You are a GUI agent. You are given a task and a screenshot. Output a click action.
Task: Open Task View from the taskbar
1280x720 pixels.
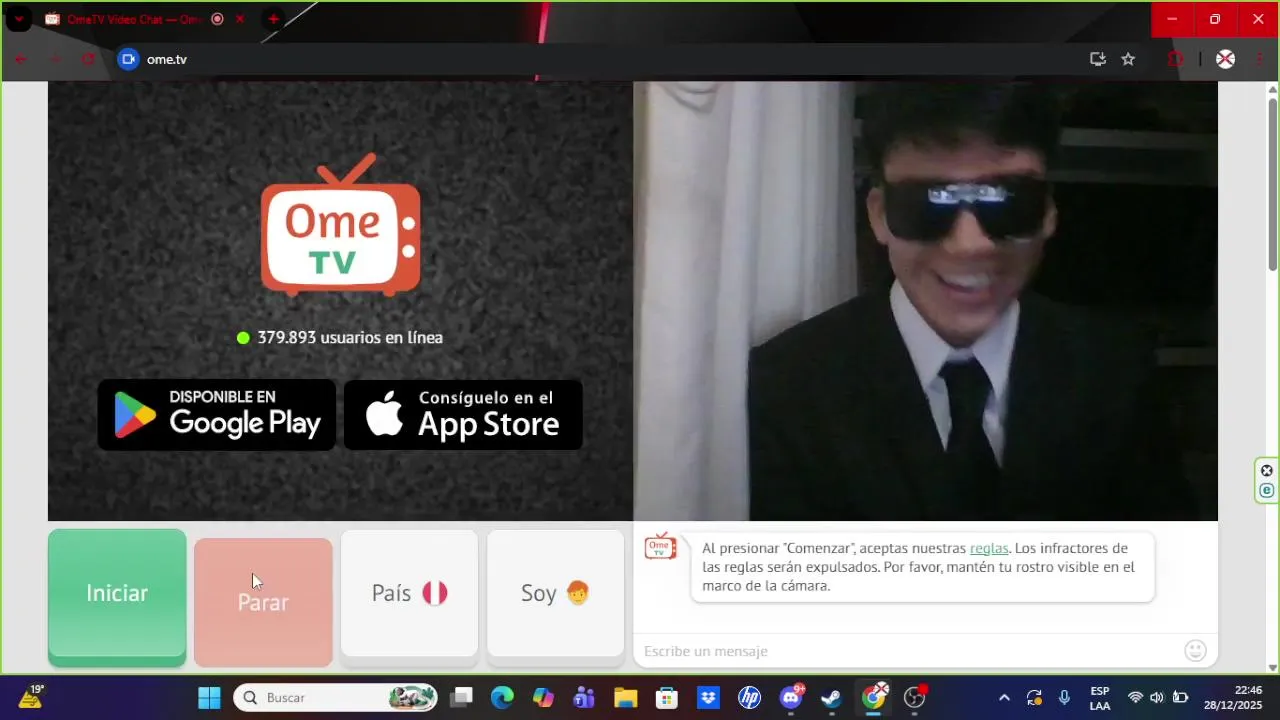[461, 698]
